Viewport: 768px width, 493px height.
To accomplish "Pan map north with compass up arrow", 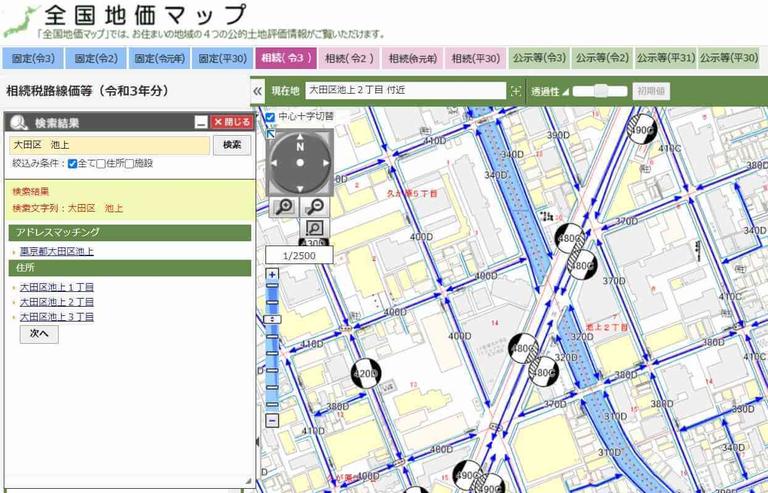I will tap(300, 137).
